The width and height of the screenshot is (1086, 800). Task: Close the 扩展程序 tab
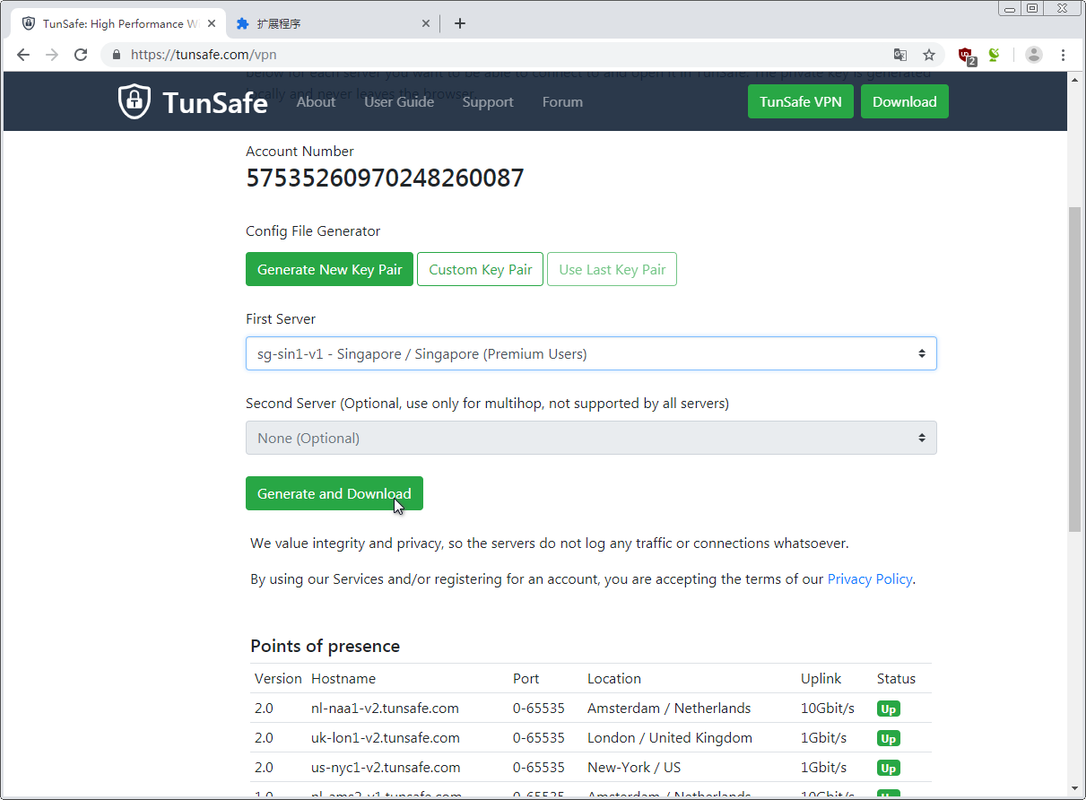coord(425,24)
